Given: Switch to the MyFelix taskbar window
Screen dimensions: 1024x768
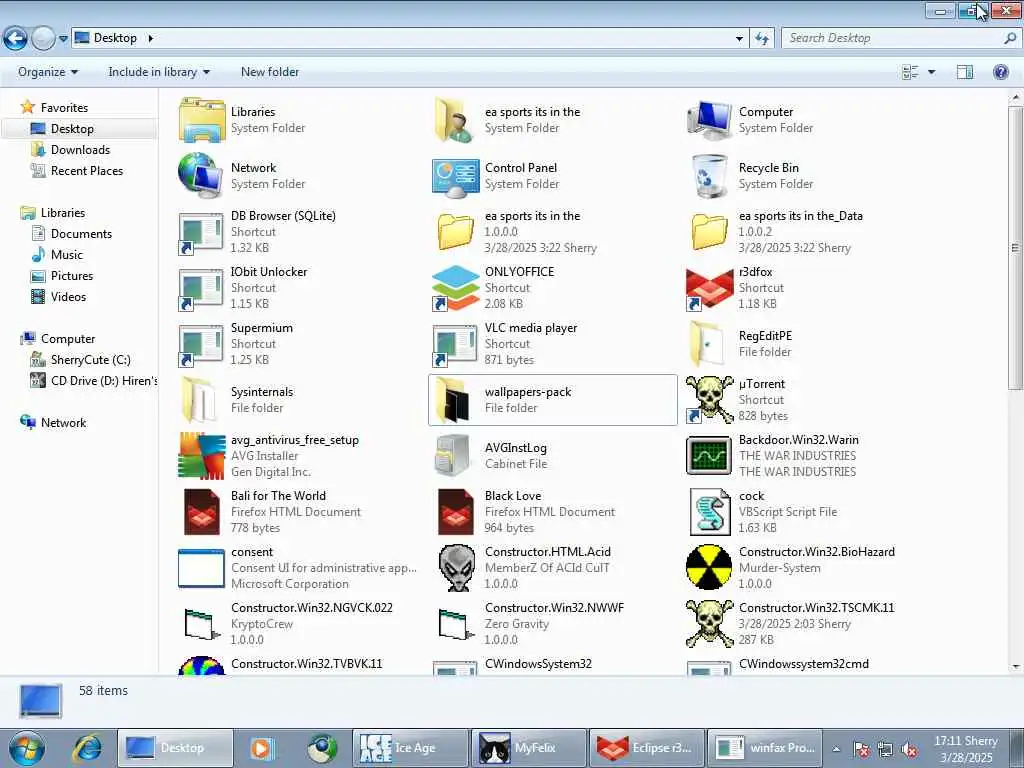Looking at the screenshot, I should [x=529, y=748].
